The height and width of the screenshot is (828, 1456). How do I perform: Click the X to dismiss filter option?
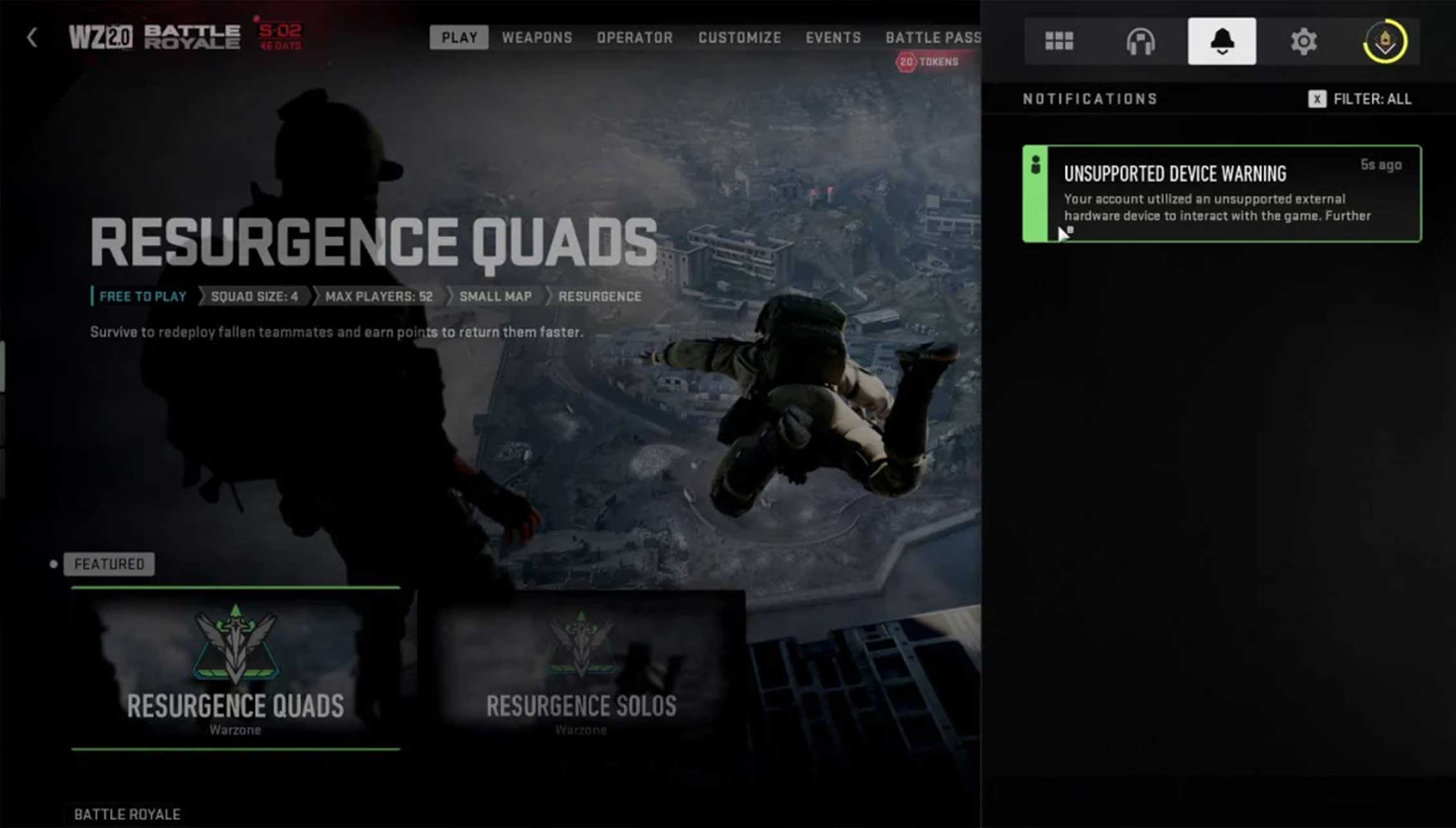pos(1319,99)
